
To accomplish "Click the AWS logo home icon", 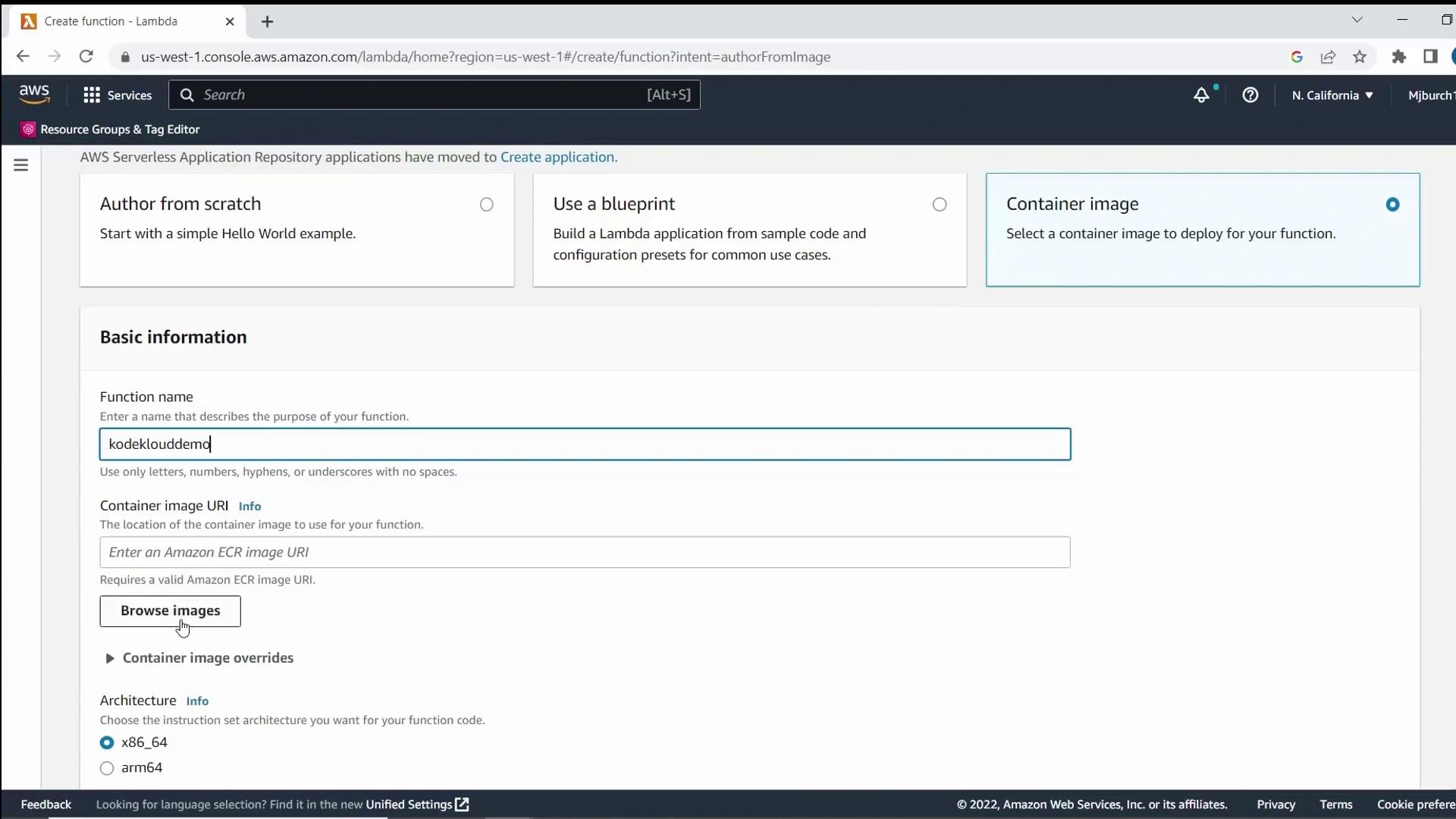I will [34, 94].
